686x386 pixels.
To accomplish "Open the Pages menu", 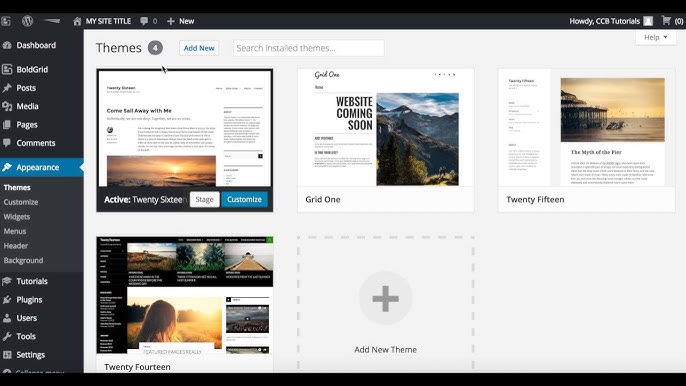I will 27,125.
